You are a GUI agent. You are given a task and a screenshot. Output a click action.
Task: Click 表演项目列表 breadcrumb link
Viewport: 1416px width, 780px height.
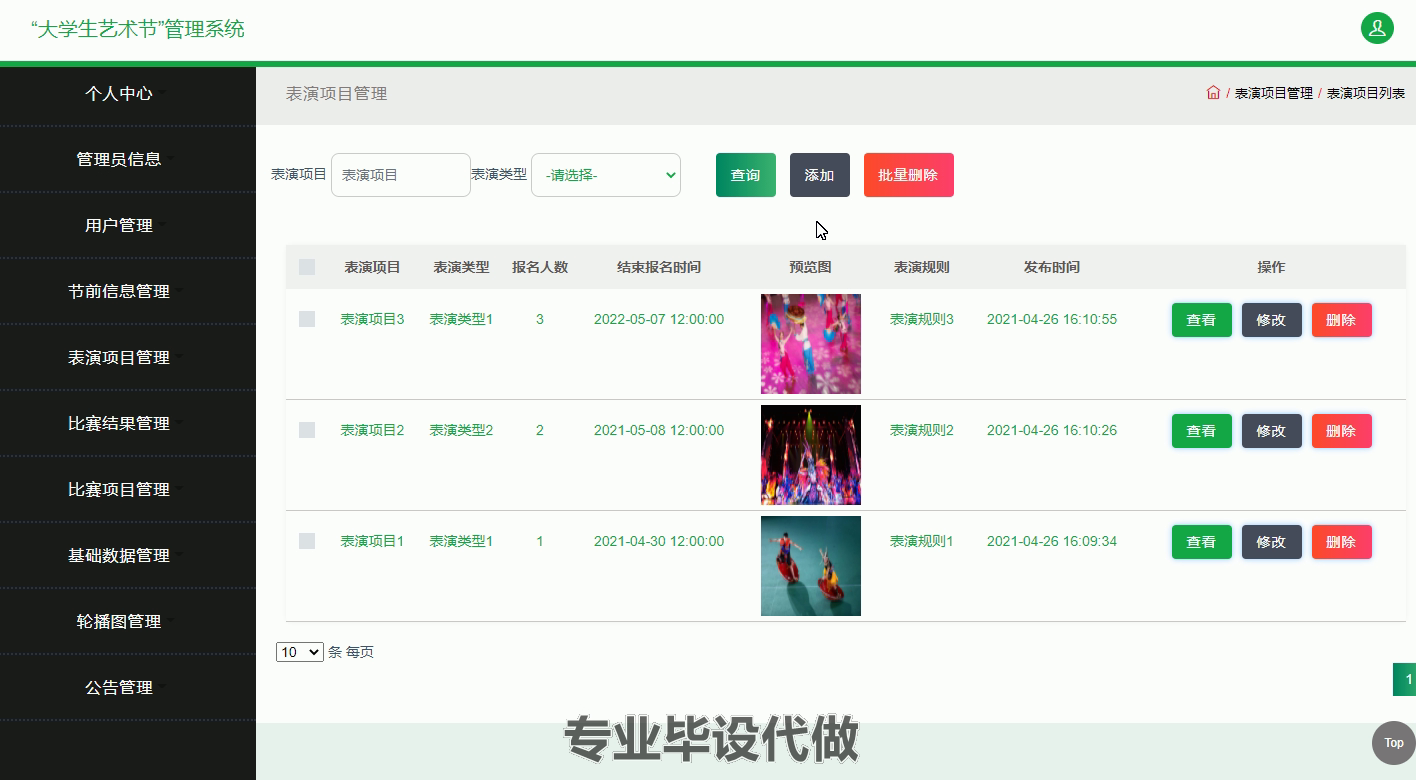(1366, 93)
